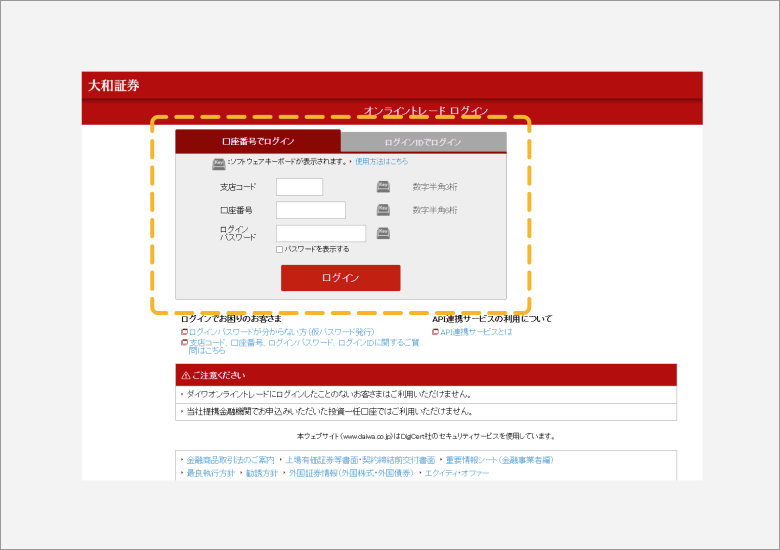
Task: Focus the 支店コード input field
Action: point(299,187)
